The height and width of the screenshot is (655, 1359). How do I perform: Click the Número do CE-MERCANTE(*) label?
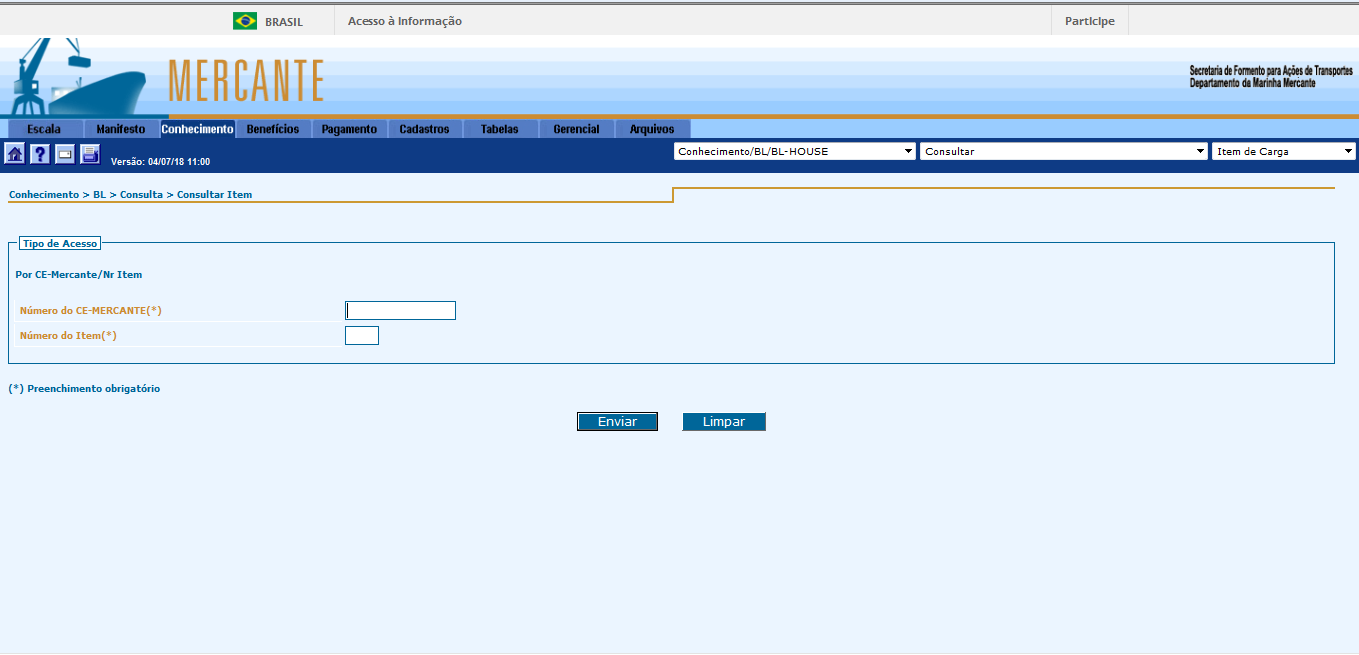pyautogui.click(x=91, y=311)
